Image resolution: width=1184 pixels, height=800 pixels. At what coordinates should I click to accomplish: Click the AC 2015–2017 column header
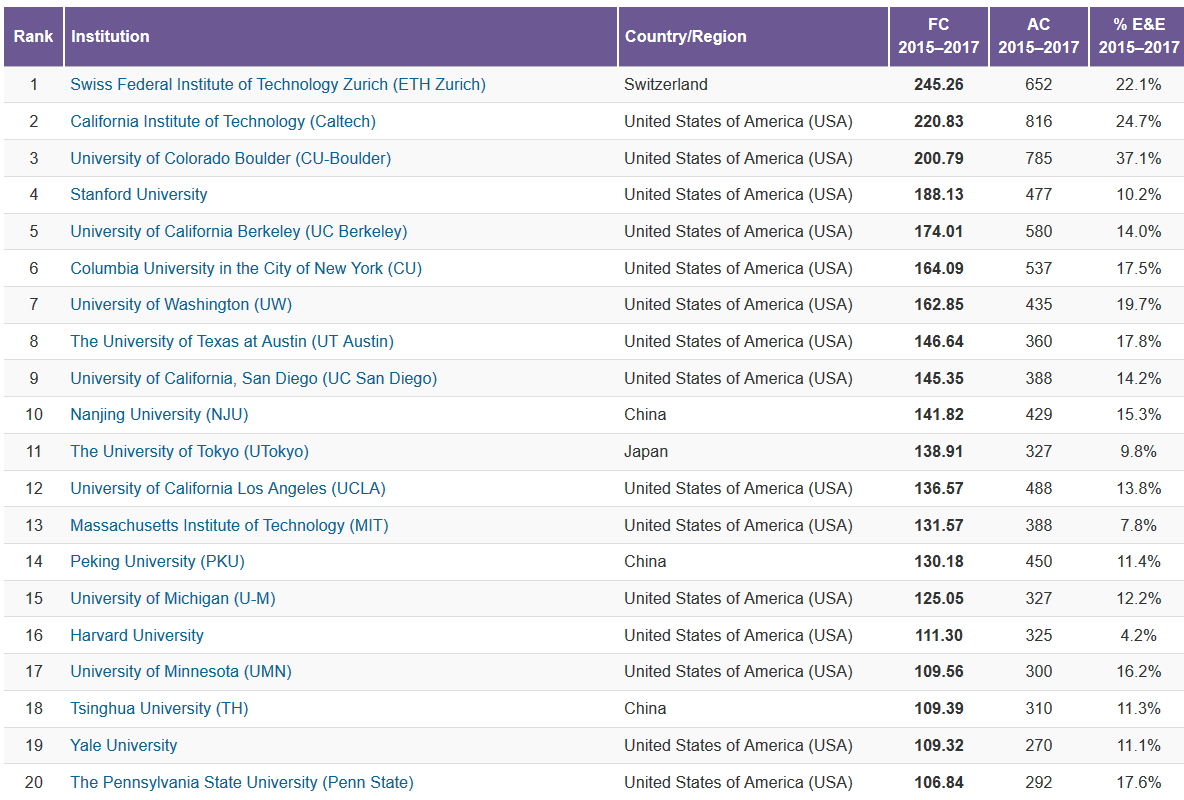click(1039, 36)
